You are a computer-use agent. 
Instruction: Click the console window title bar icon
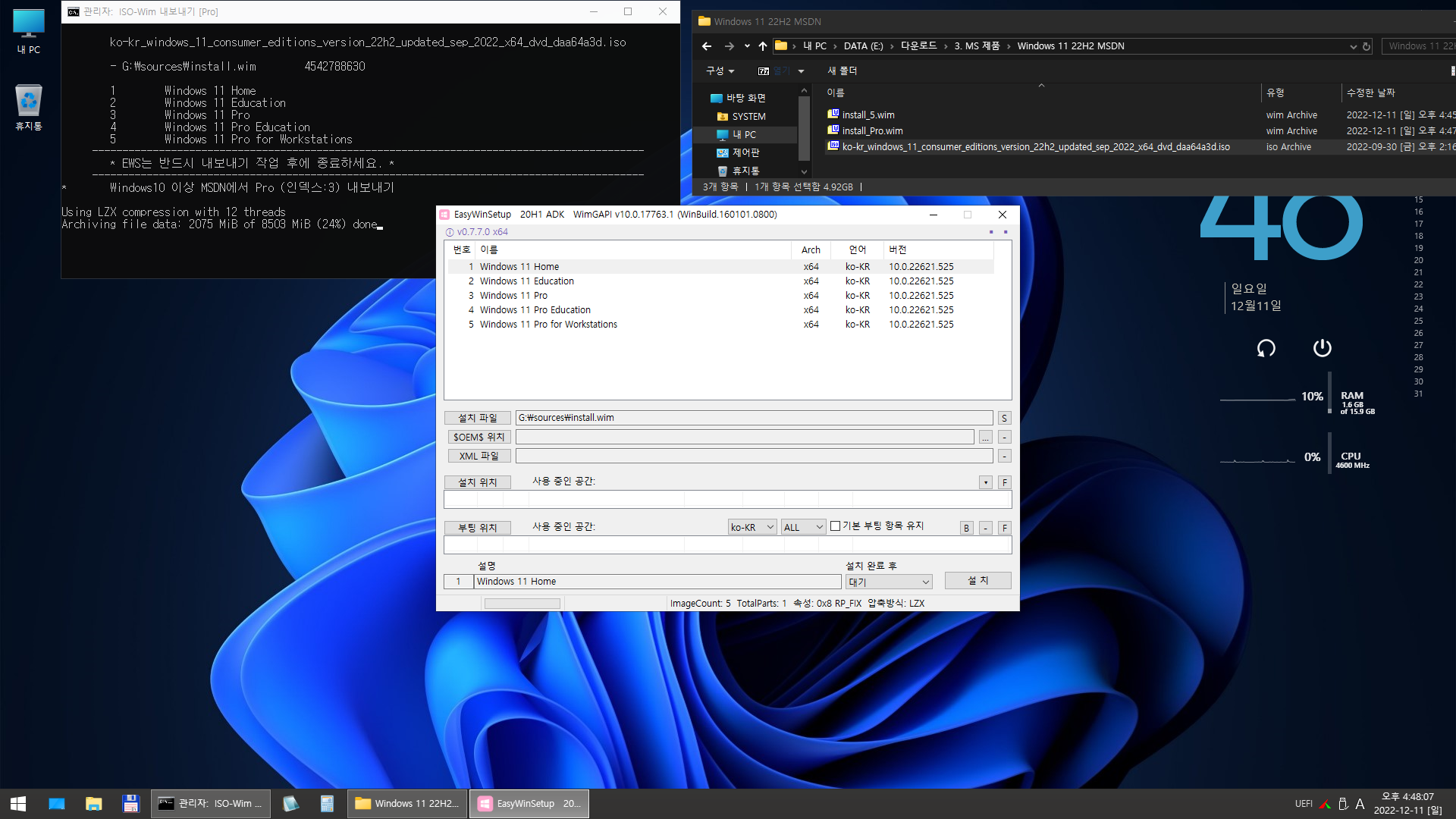(x=74, y=12)
